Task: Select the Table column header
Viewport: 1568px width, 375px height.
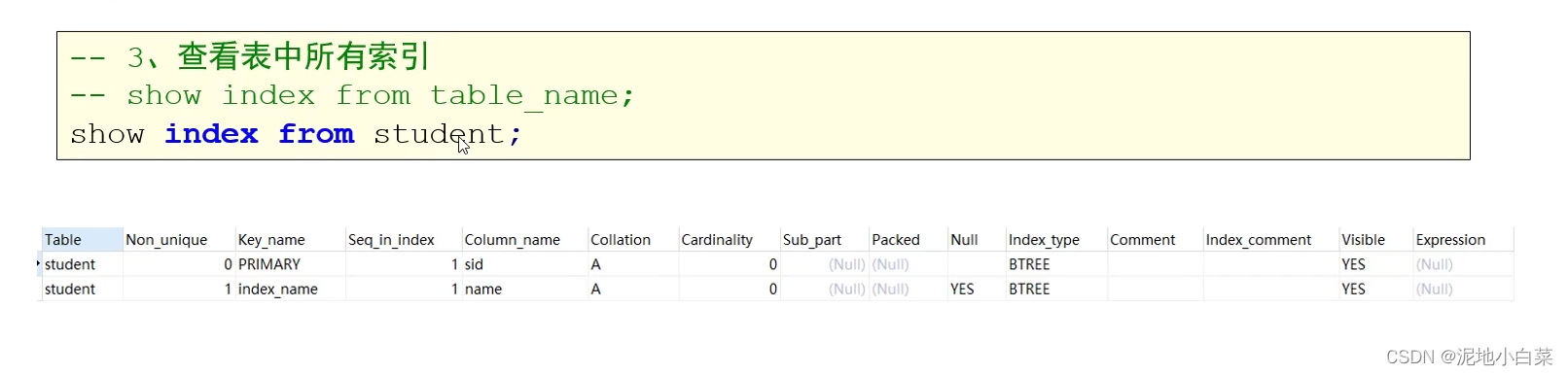Action: pyautogui.click(x=82, y=239)
